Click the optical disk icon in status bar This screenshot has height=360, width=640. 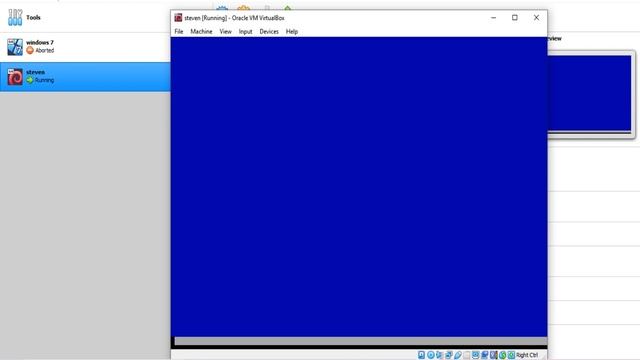pos(431,355)
